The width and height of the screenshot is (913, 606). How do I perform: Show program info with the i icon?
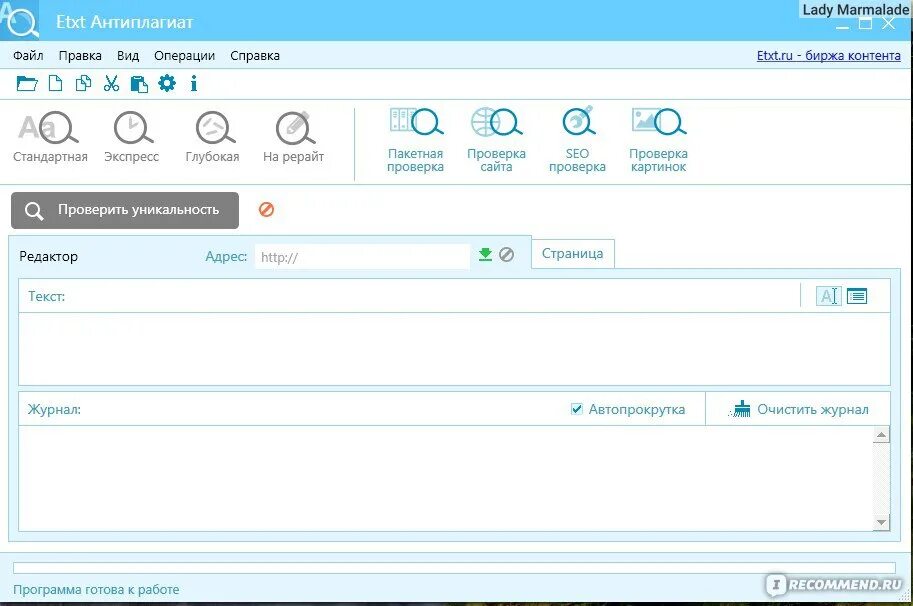[194, 84]
